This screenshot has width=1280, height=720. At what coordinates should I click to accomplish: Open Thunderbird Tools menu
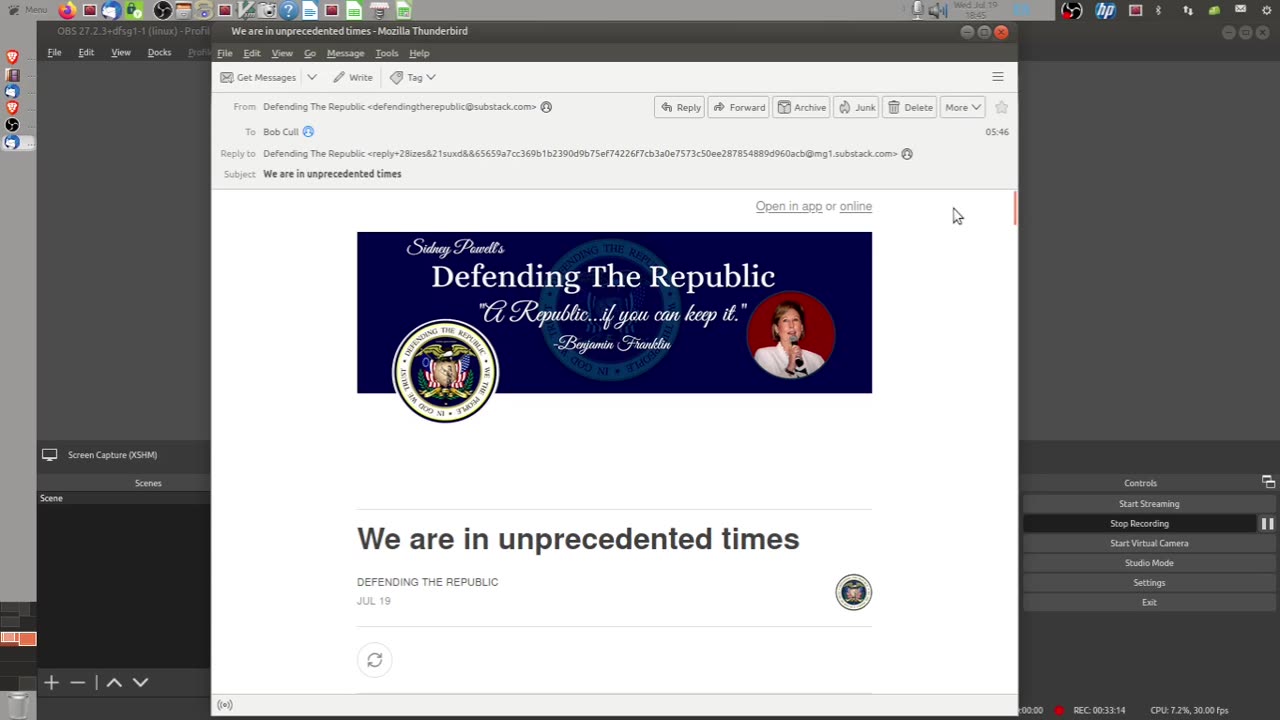(386, 53)
